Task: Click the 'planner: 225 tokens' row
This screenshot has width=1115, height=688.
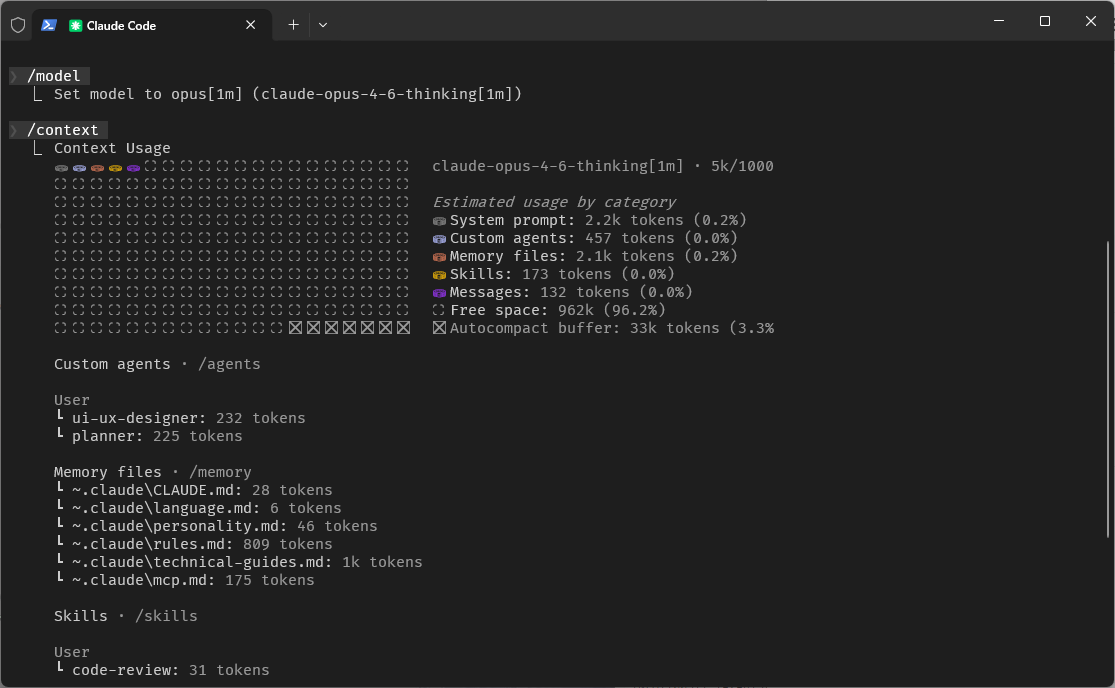Action: 149,436
